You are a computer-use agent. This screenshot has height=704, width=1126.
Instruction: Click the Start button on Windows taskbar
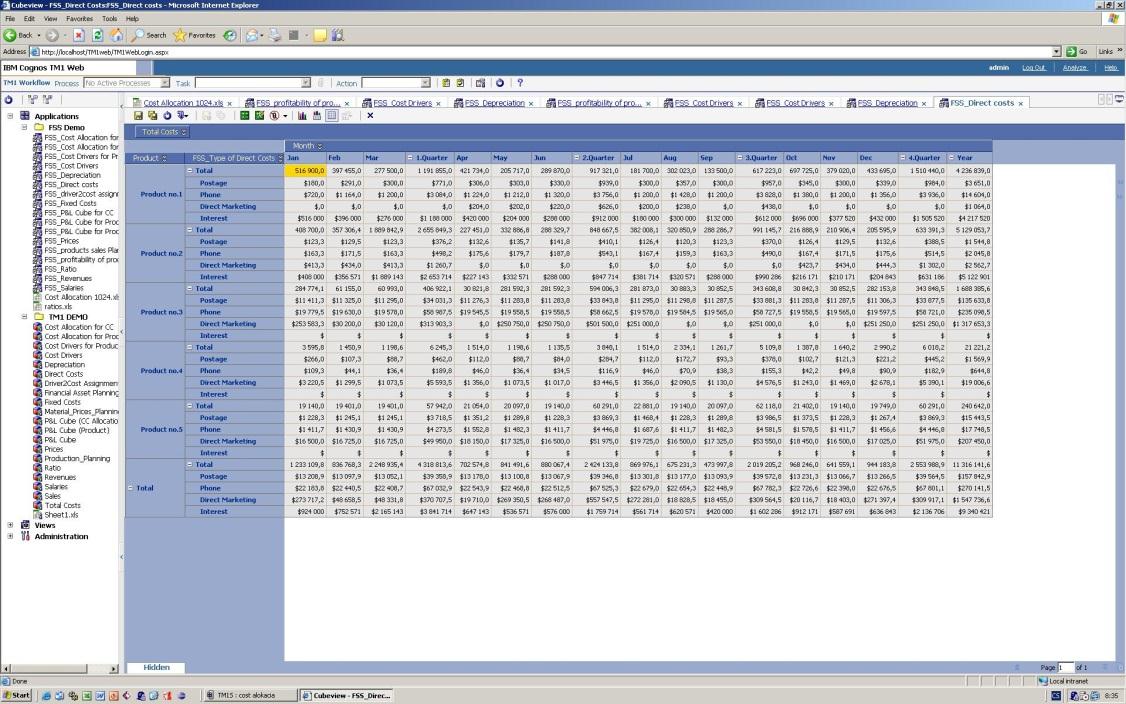pos(17,695)
